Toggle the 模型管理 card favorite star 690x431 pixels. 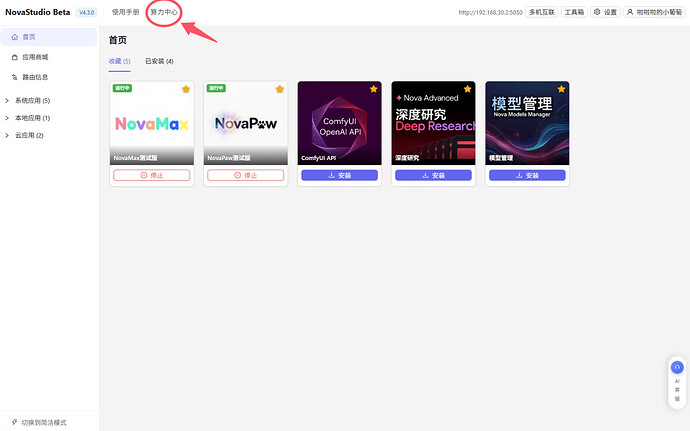[562, 89]
